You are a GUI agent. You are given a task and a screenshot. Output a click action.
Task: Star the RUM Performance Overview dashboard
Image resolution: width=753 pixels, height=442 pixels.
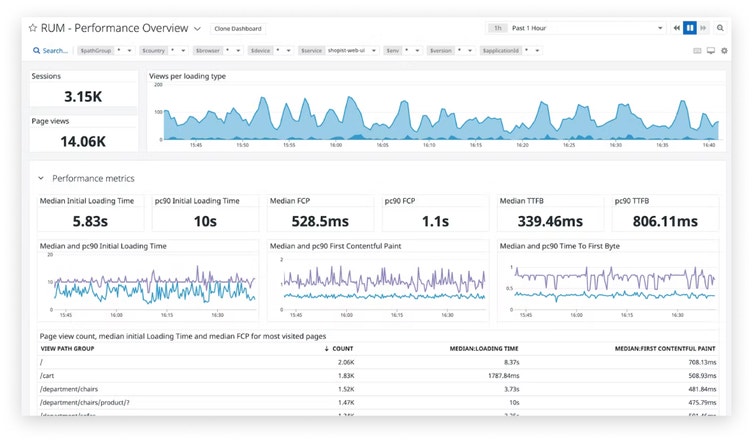(32, 29)
